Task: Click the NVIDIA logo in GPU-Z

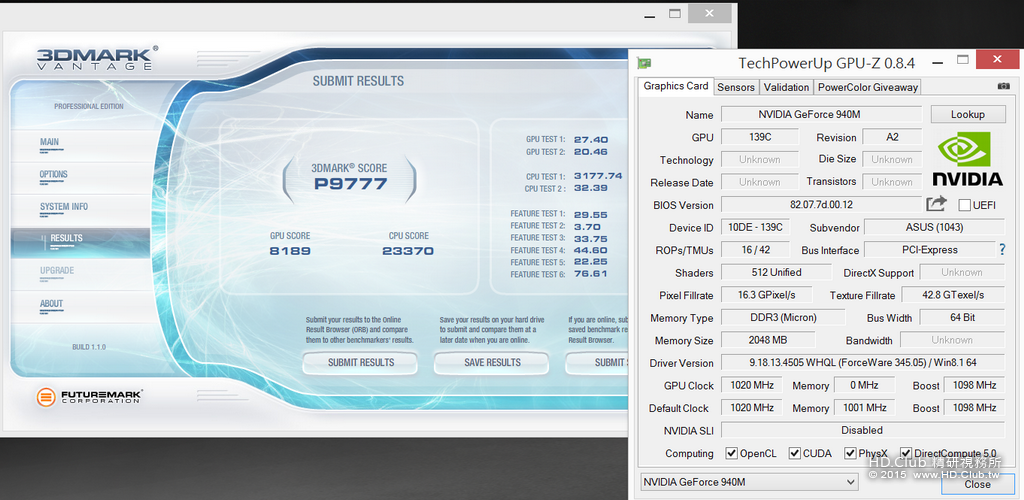Action: pyautogui.click(x=967, y=159)
